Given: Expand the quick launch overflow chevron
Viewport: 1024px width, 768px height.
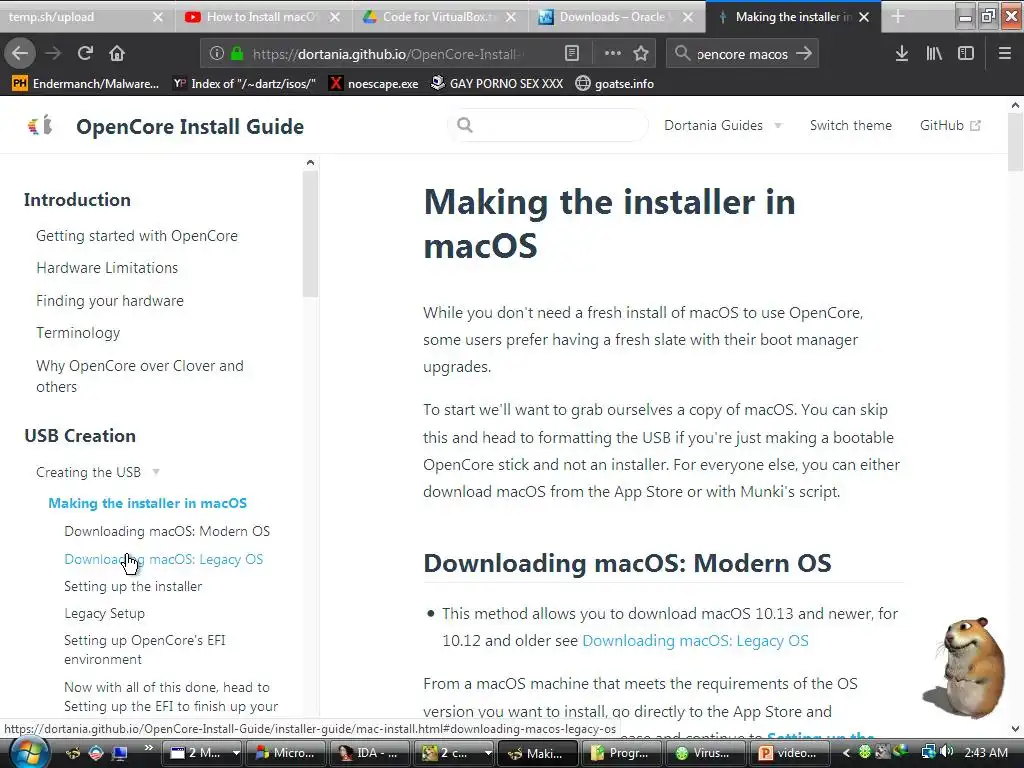Looking at the screenshot, I should click(148, 747).
